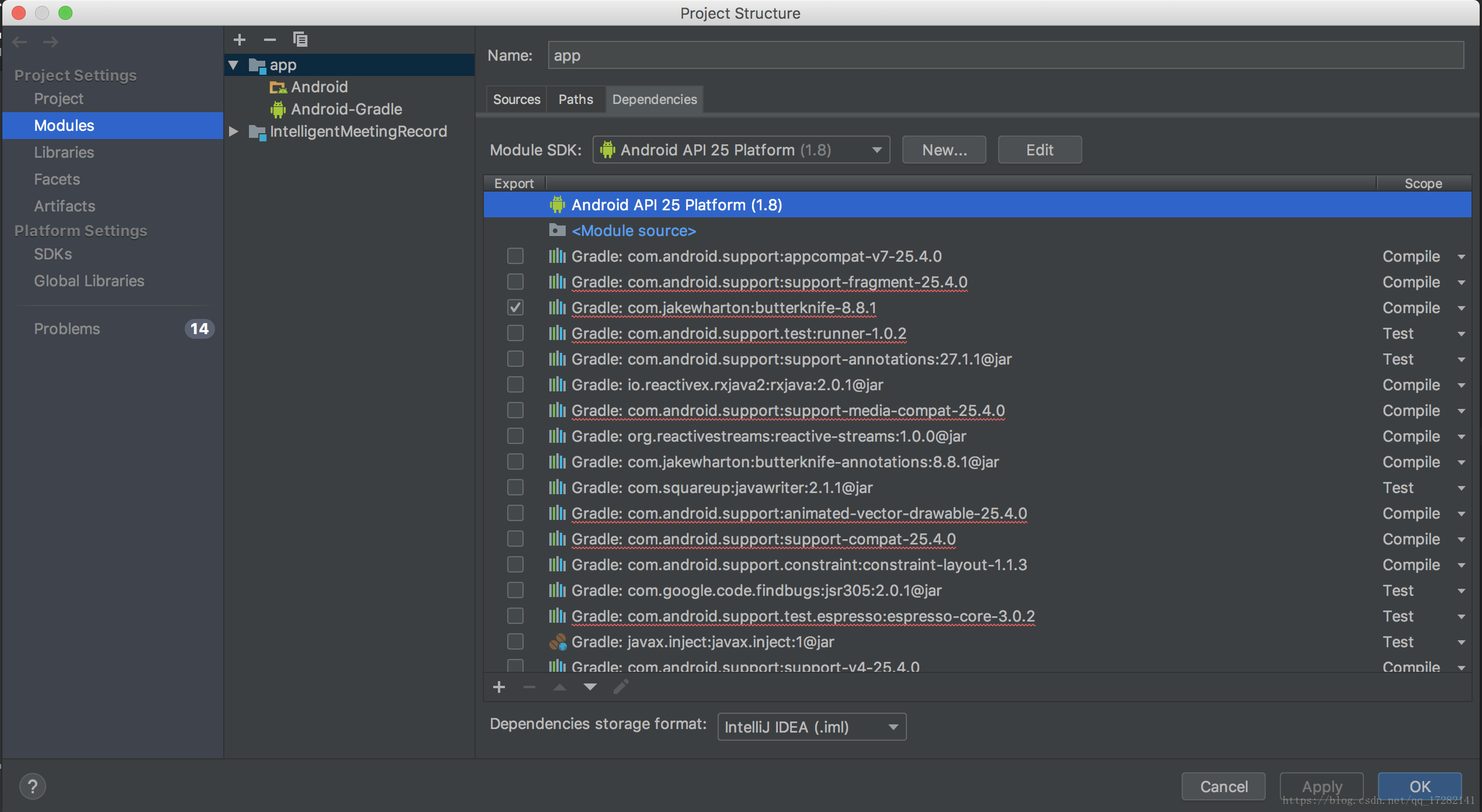Switch to the Paths tab
Image resolution: width=1482 pixels, height=812 pixels.
pyautogui.click(x=576, y=99)
